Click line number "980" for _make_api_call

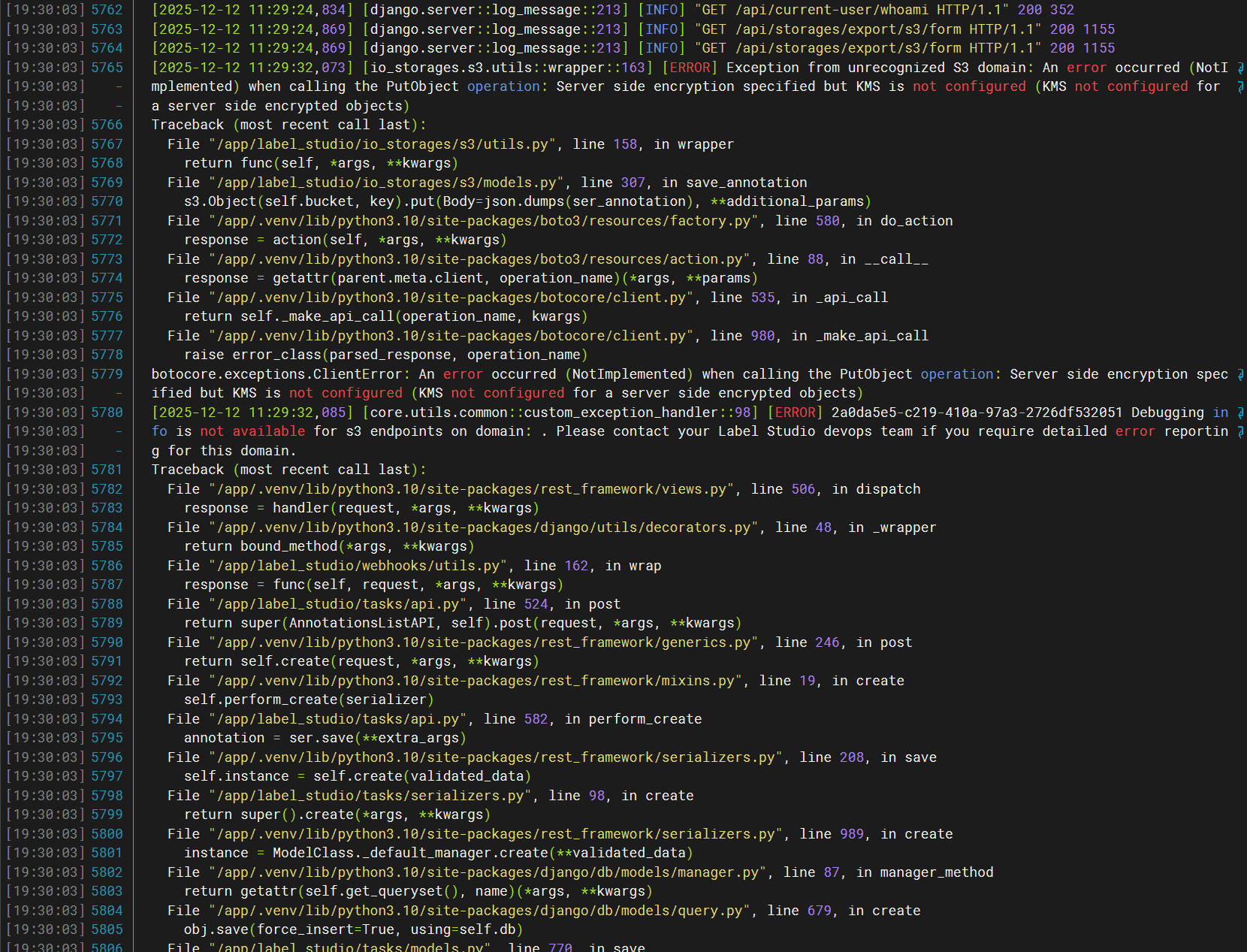pos(762,336)
